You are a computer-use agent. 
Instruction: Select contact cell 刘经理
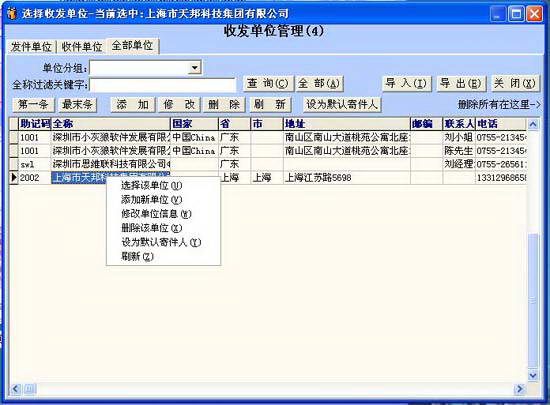pos(459,164)
